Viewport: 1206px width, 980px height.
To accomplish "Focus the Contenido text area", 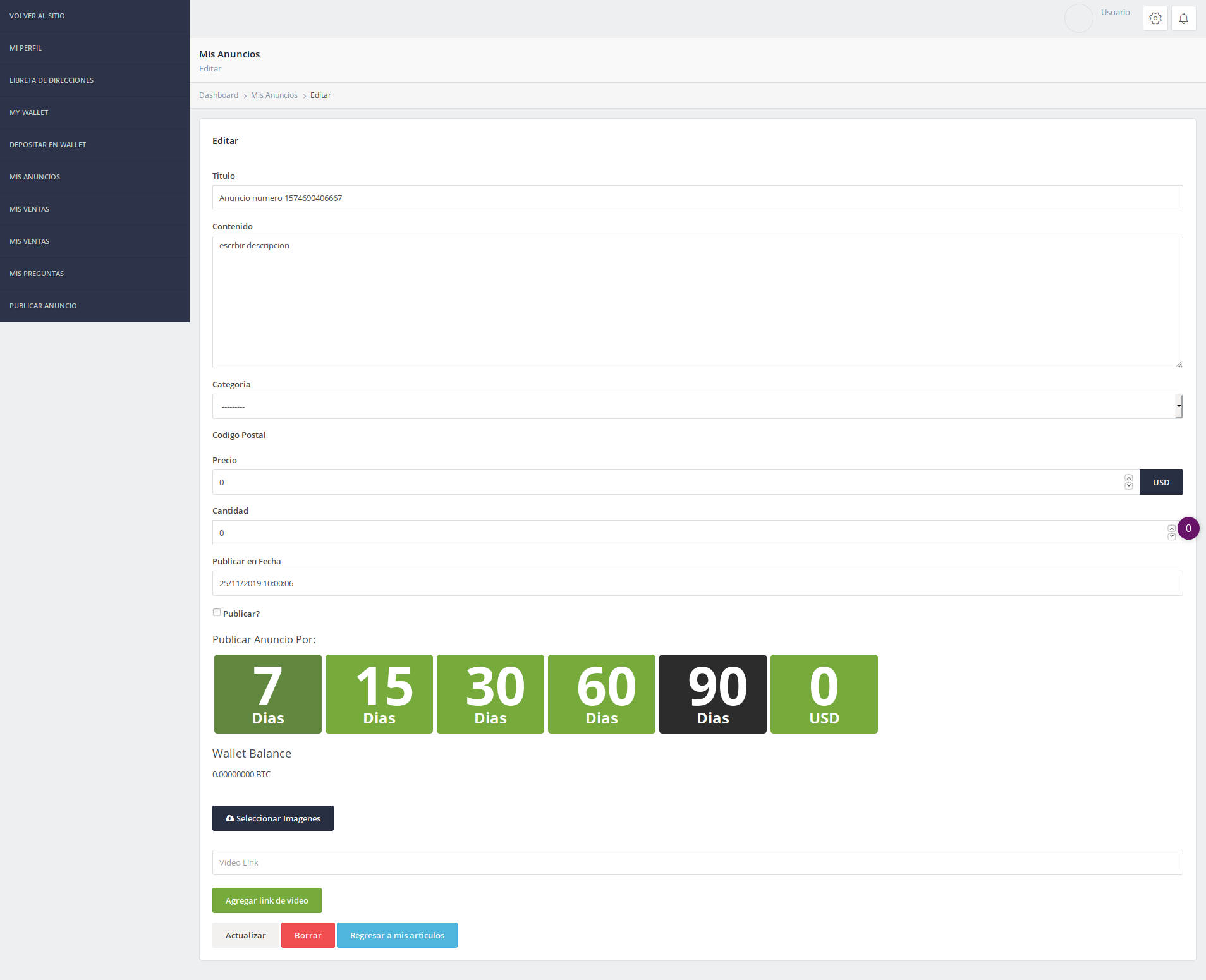I will point(697,302).
